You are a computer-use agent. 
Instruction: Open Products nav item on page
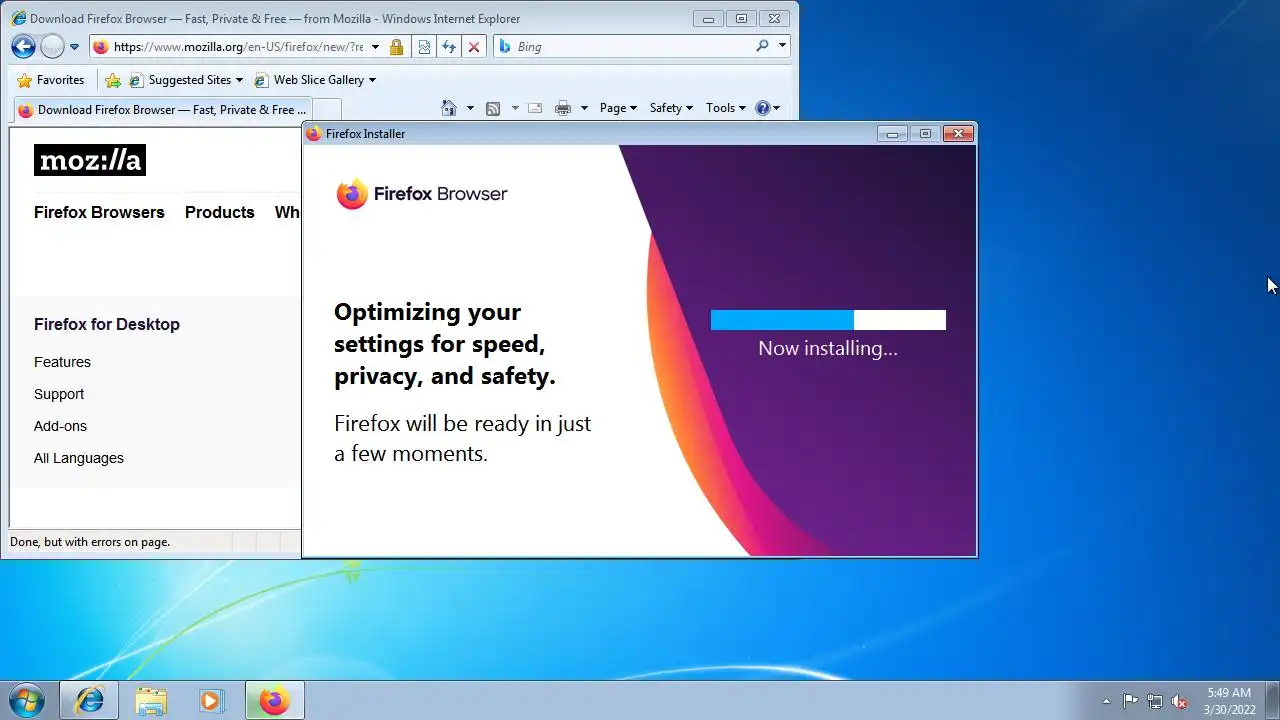click(220, 212)
